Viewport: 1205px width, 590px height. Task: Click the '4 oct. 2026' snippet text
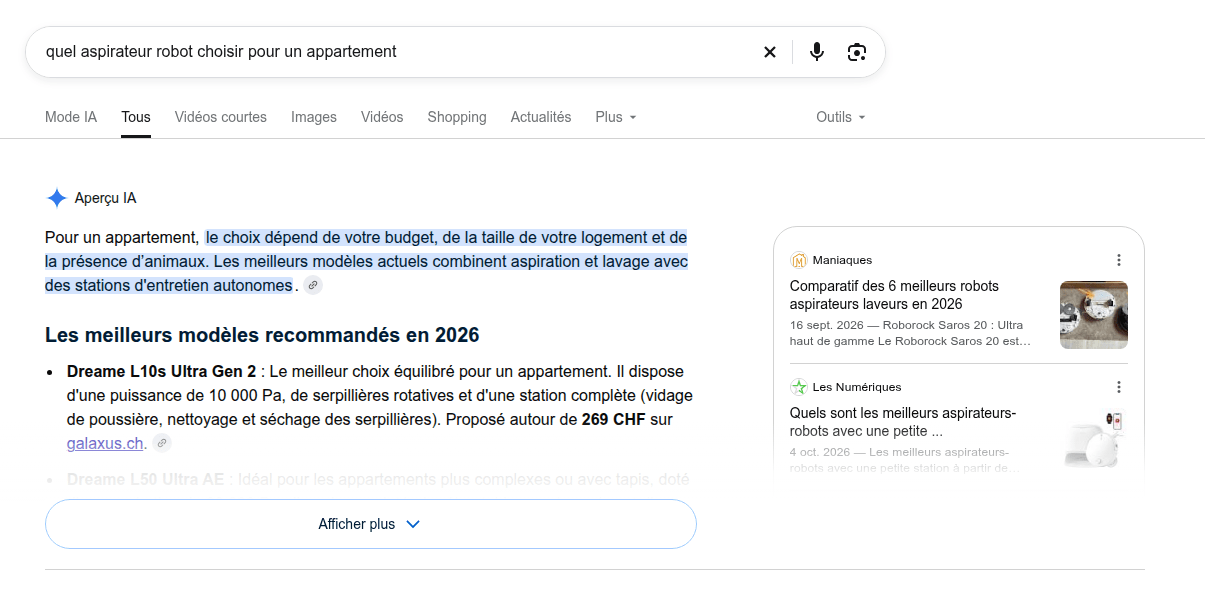pyautogui.click(x=820, y=452)
